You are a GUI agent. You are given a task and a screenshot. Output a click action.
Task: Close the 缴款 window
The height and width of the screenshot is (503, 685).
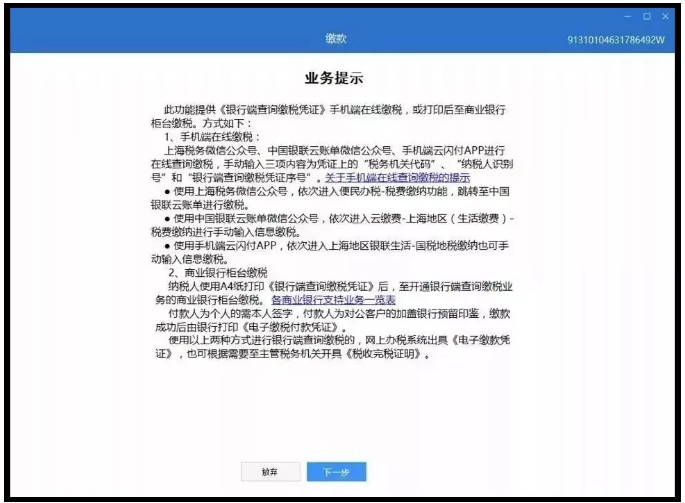coord(664,17)
